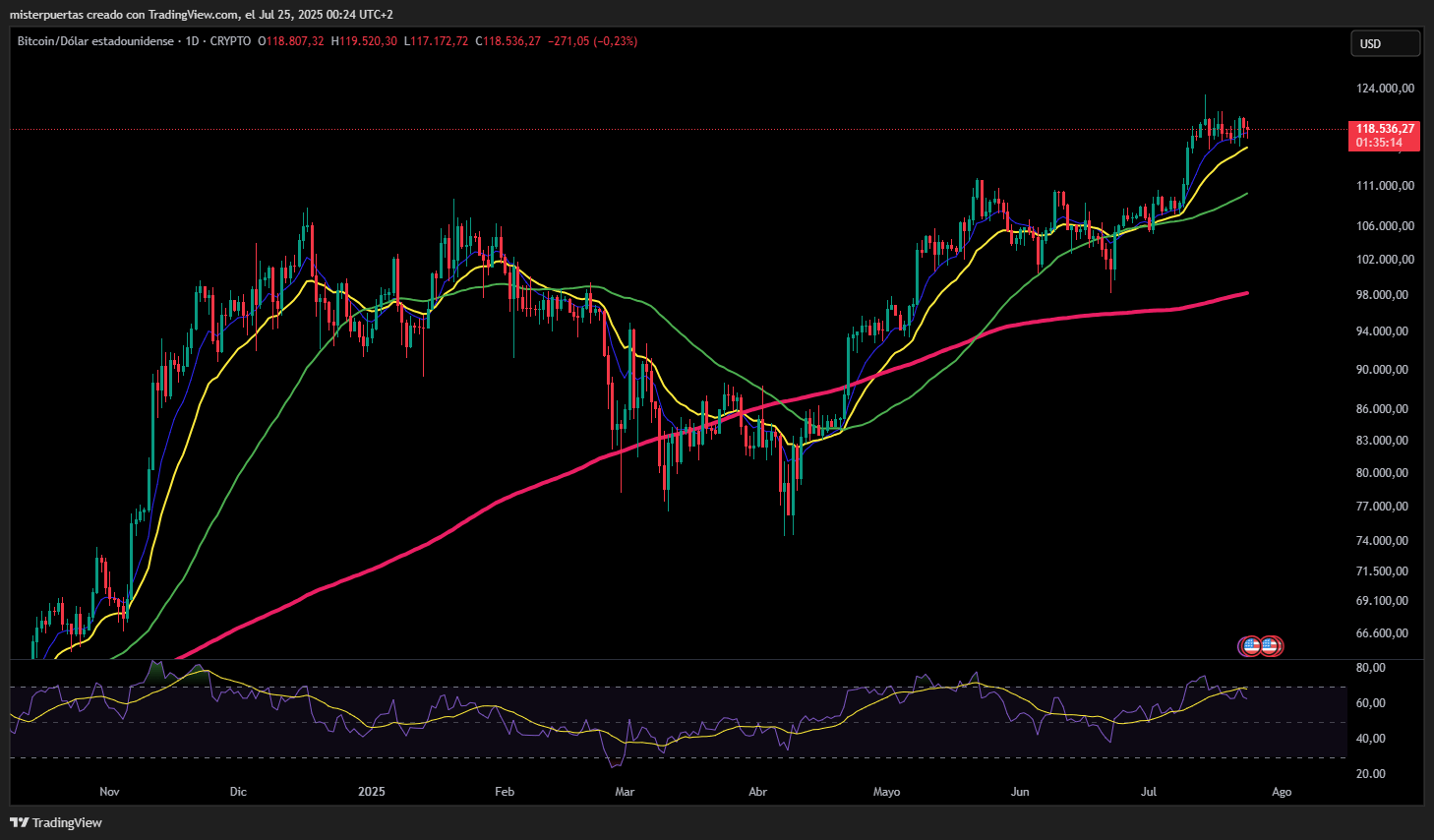Click the RSI 60,00 axis label
Screen dimensions: 1434x840
[1370, 703]
